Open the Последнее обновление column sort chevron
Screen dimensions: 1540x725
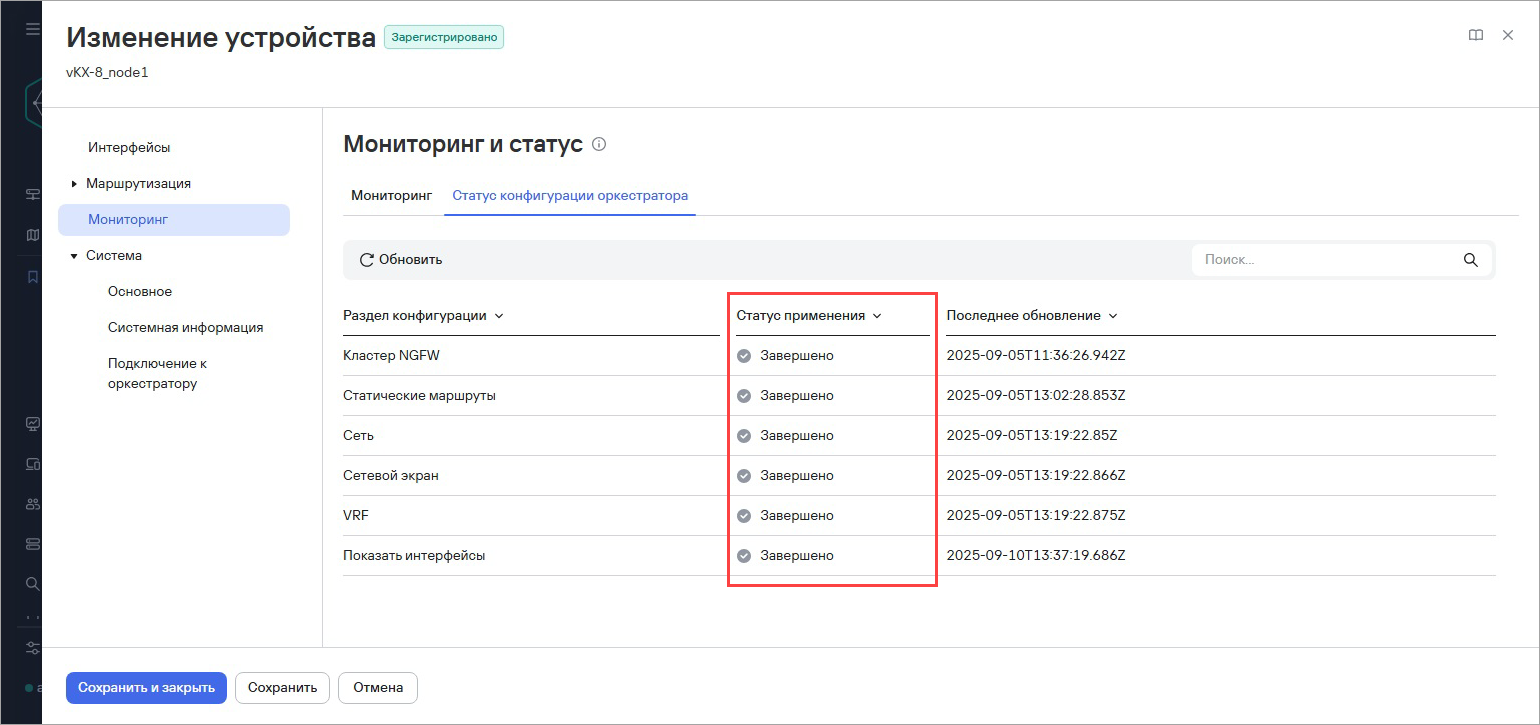click(x=1113, y=316)
